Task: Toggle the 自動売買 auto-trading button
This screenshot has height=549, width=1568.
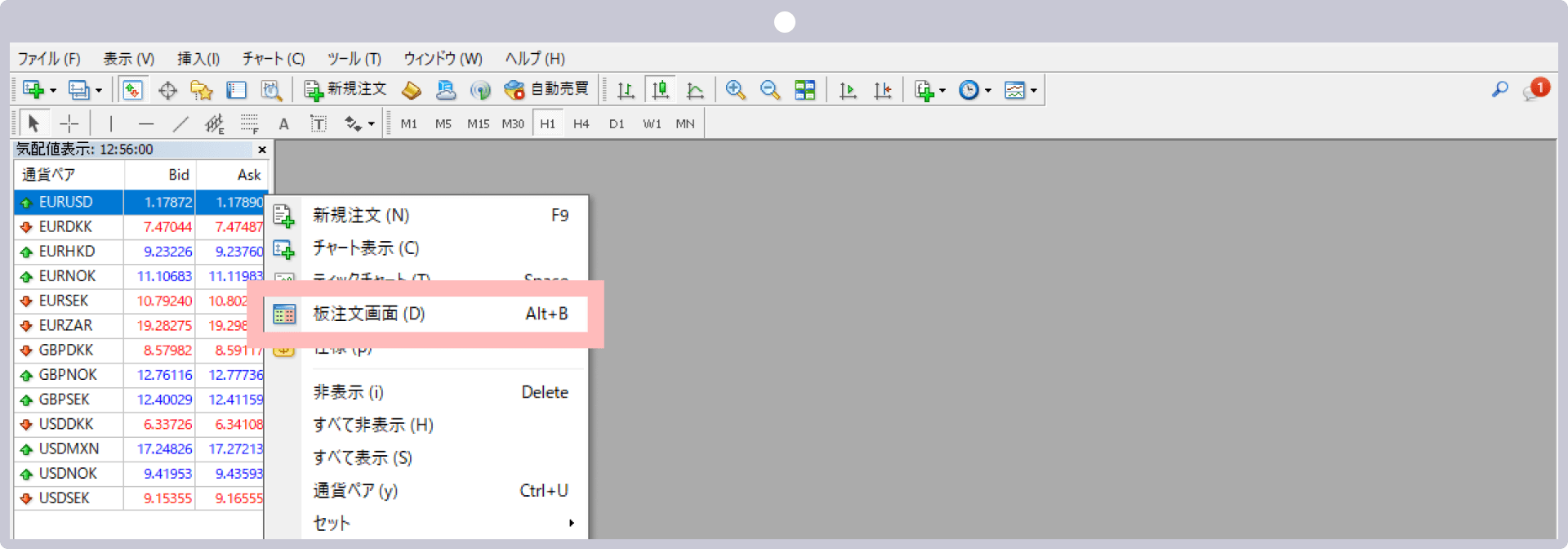Action: click(546, 89)
